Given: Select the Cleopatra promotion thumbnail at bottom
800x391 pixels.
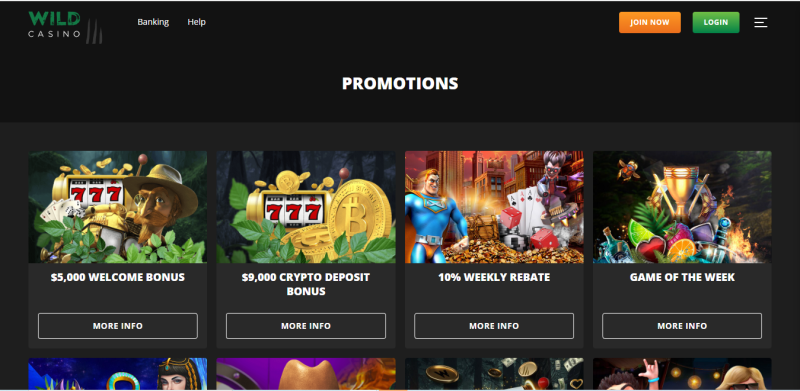Looking at the screenshot, I should (x=118, y=374).
